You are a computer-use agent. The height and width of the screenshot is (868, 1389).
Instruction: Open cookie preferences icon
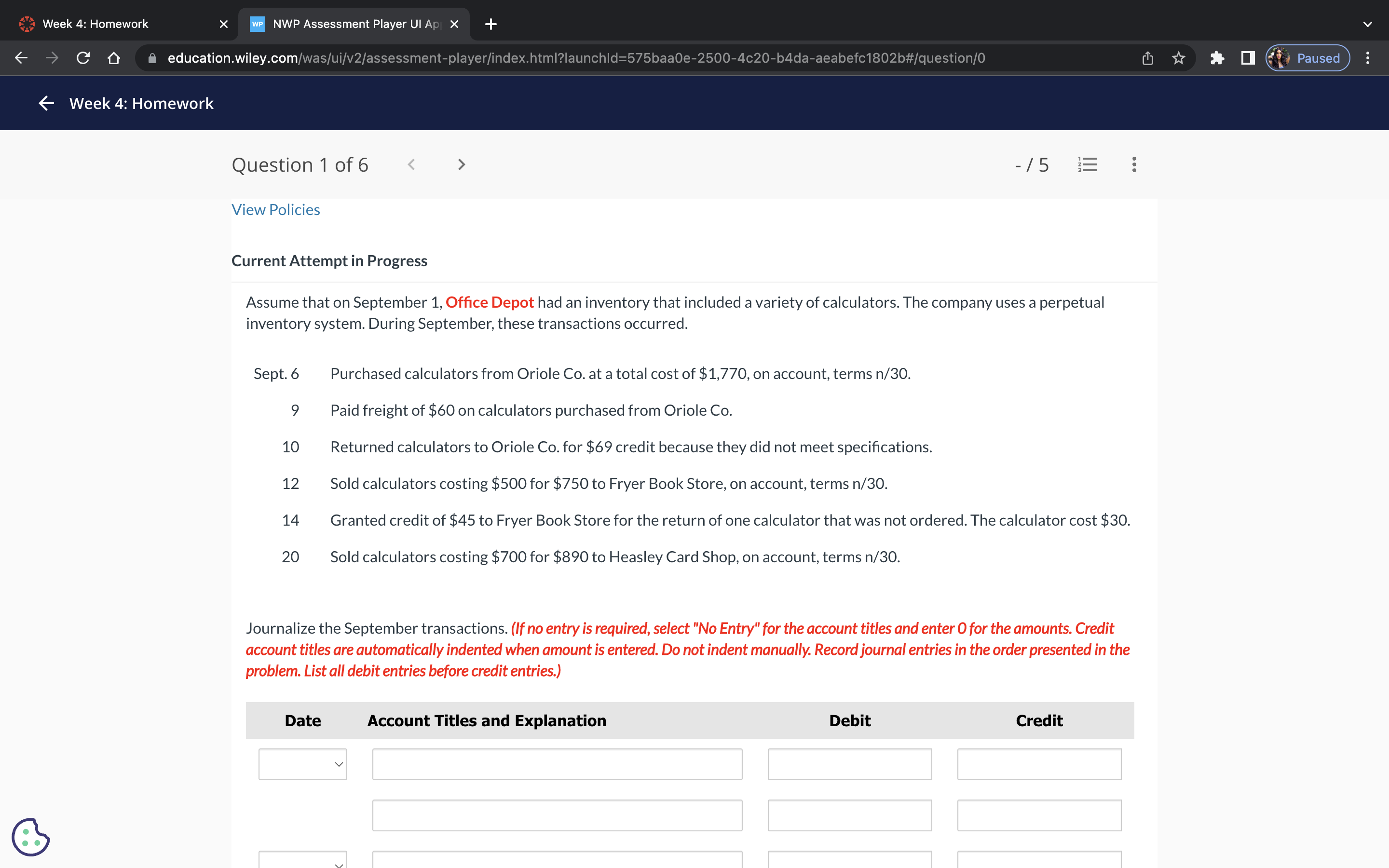30,837
